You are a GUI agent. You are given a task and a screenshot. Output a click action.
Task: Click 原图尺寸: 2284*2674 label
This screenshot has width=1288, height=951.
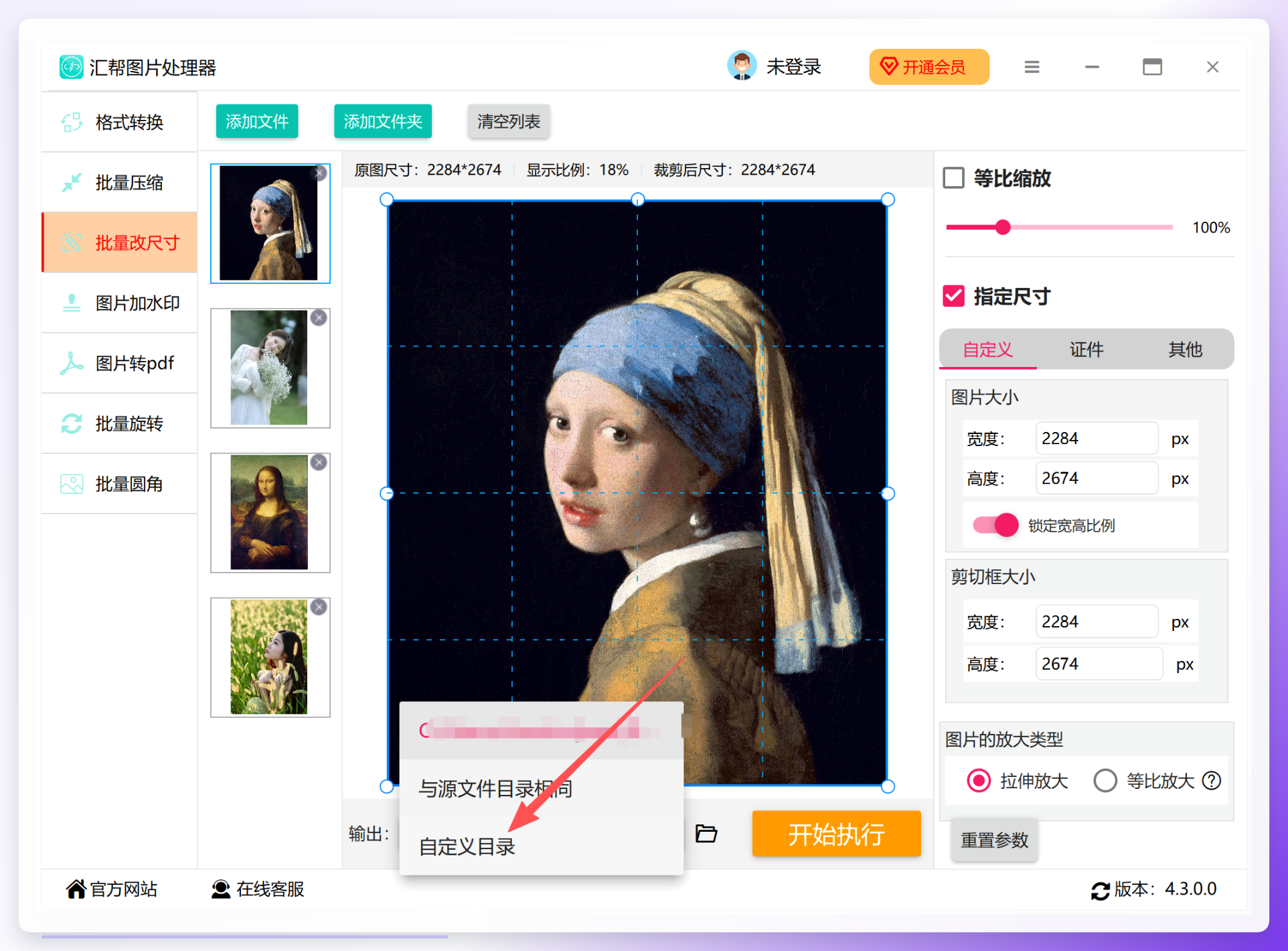point(428,169)
